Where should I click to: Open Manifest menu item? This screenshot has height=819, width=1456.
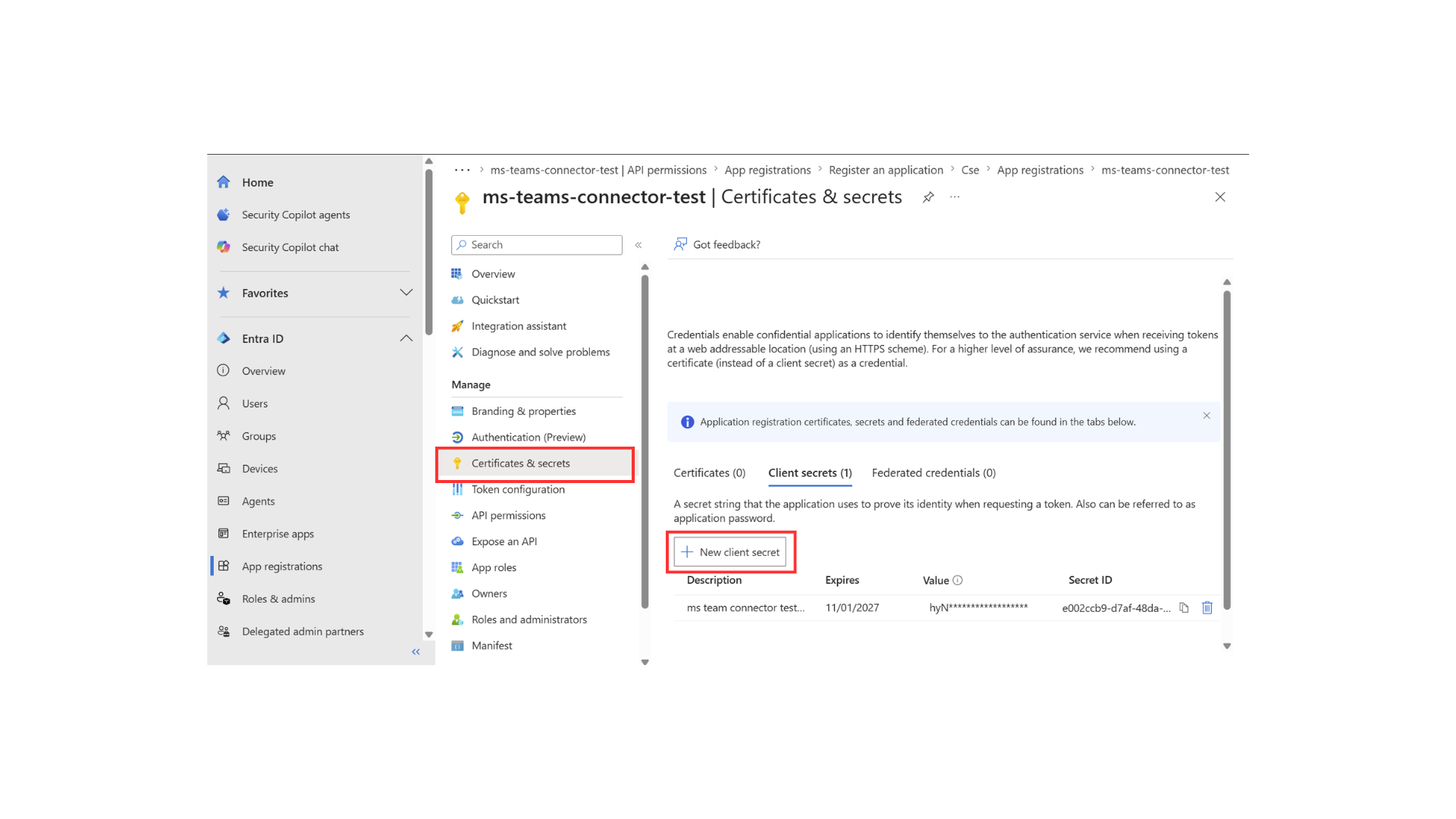click(491, 646)
